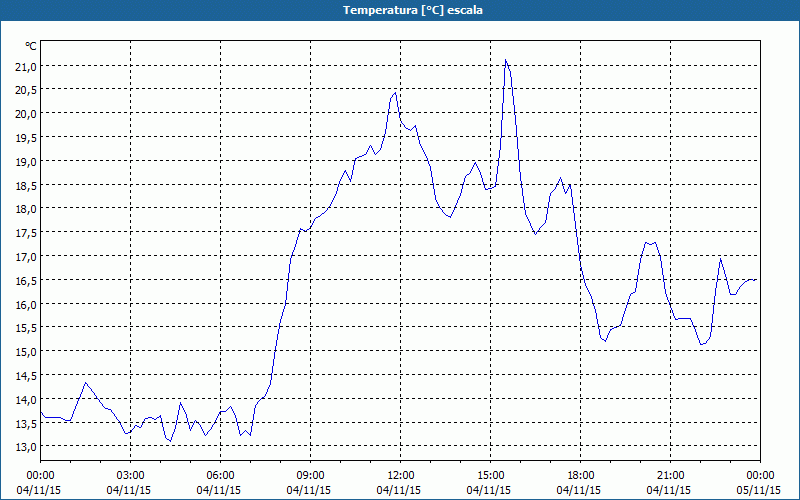Select the 15,0 y-axis label
This screenshot has width=800, height=500.
pos(27,352)
